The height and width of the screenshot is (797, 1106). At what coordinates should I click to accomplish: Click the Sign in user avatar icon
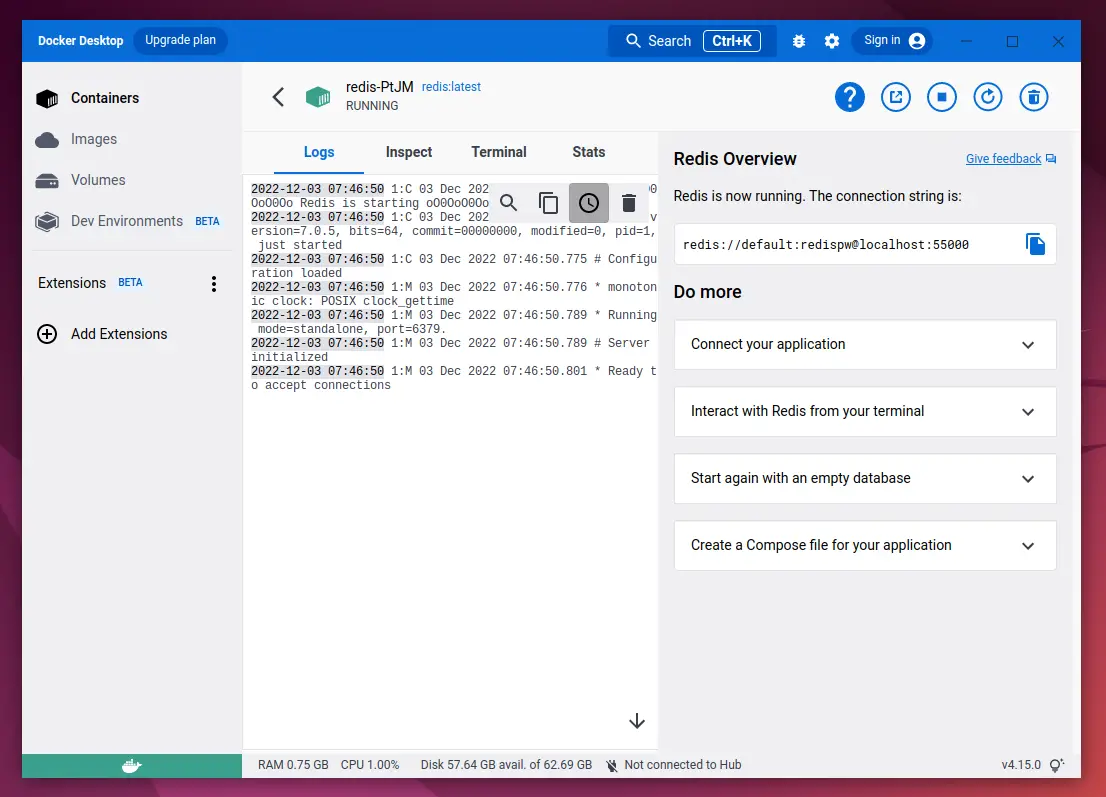coord(917,41)
